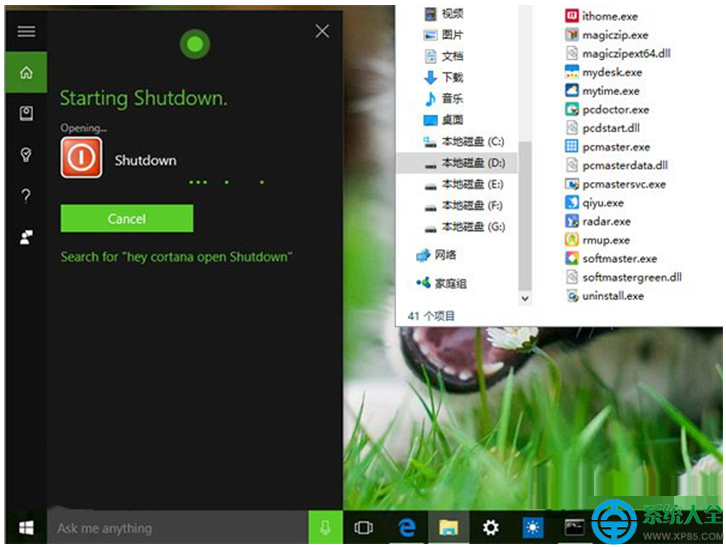Click the red Shutdown app icon
This screenshot has height=547, width=726.
[81, 158]
